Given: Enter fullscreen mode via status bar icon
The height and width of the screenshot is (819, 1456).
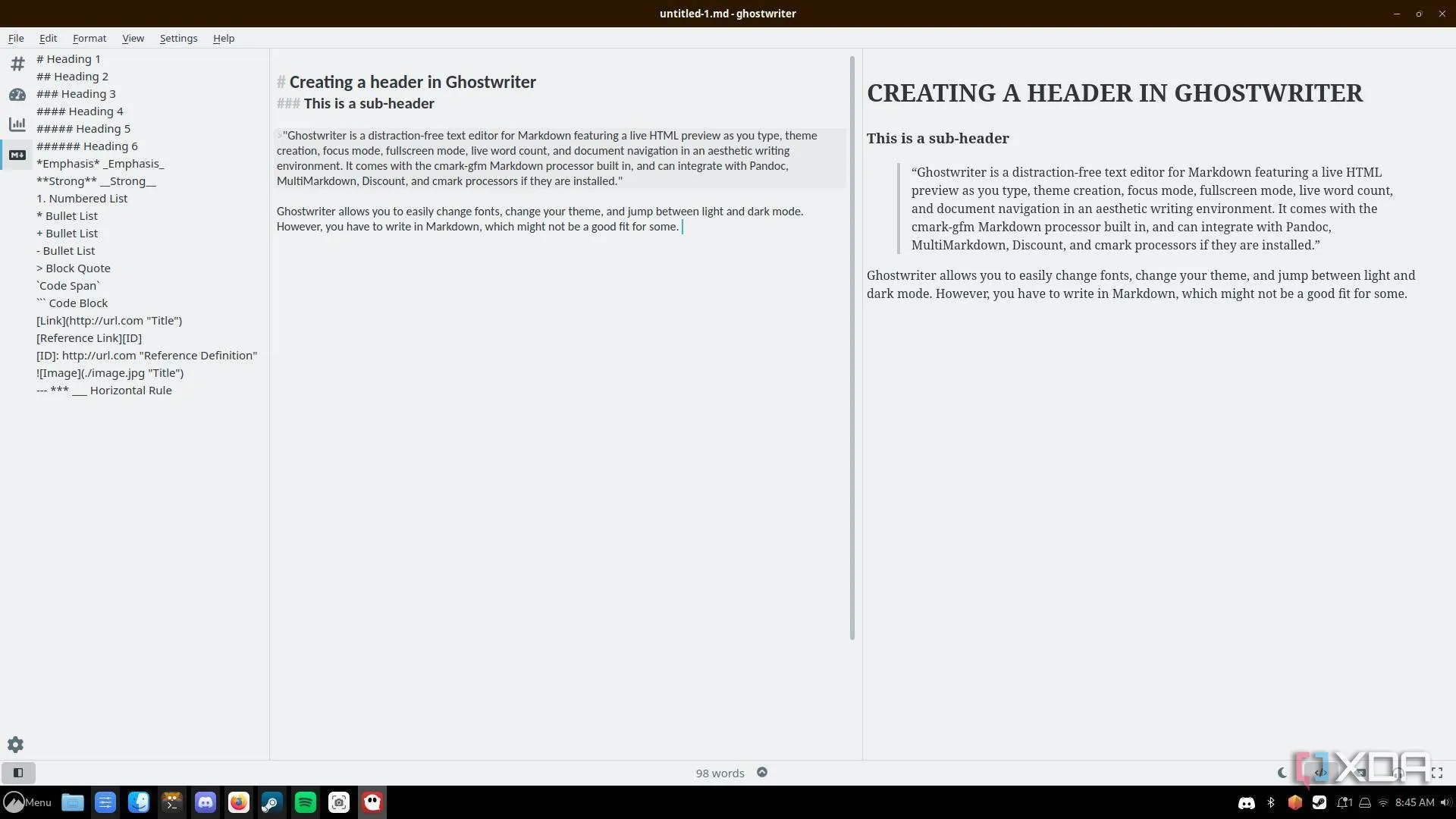Looking at the screenshot, I should 1437,772.
